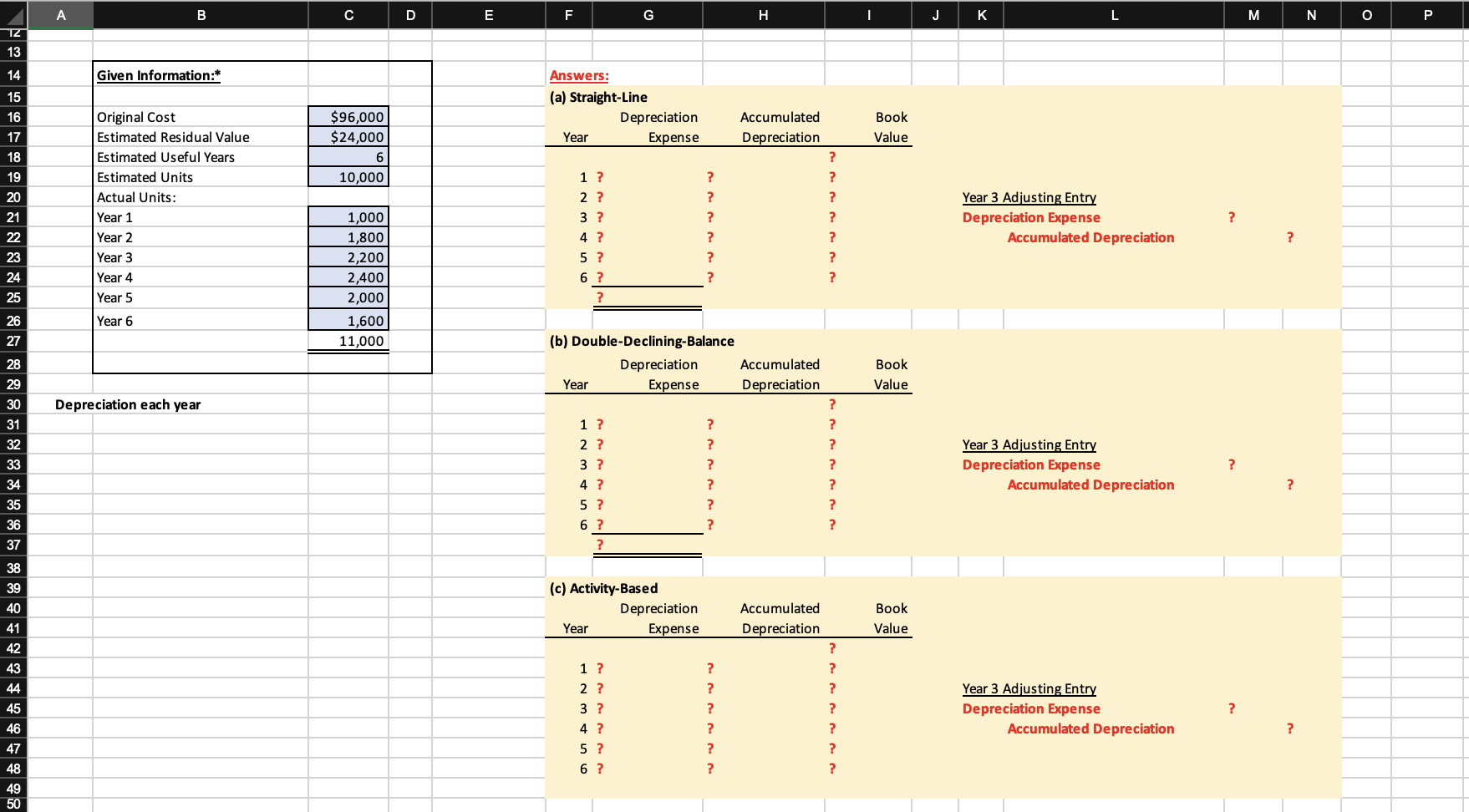Screen dimensions: 1469x812
Task: Select the column H header
Action: coord(764,14)
